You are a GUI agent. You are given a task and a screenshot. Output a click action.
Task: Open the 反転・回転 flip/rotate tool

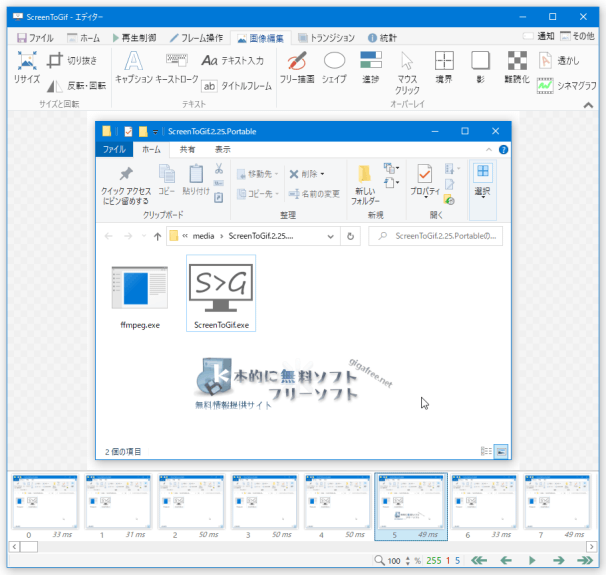tap(77, 86)
